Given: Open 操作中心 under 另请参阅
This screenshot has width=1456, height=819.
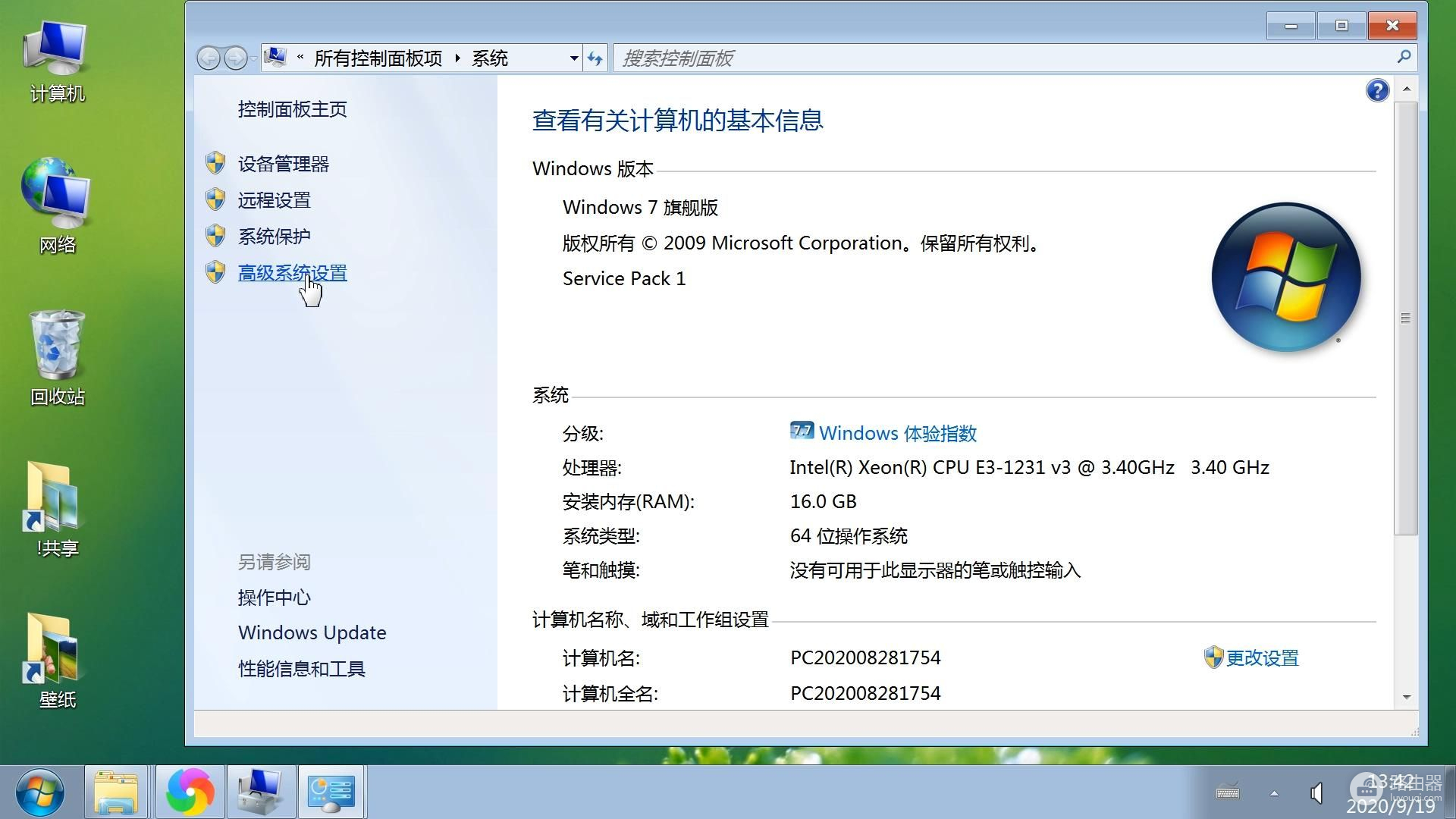Looking at the screenshot, I should pyautogui.click(x=274, y=597).
